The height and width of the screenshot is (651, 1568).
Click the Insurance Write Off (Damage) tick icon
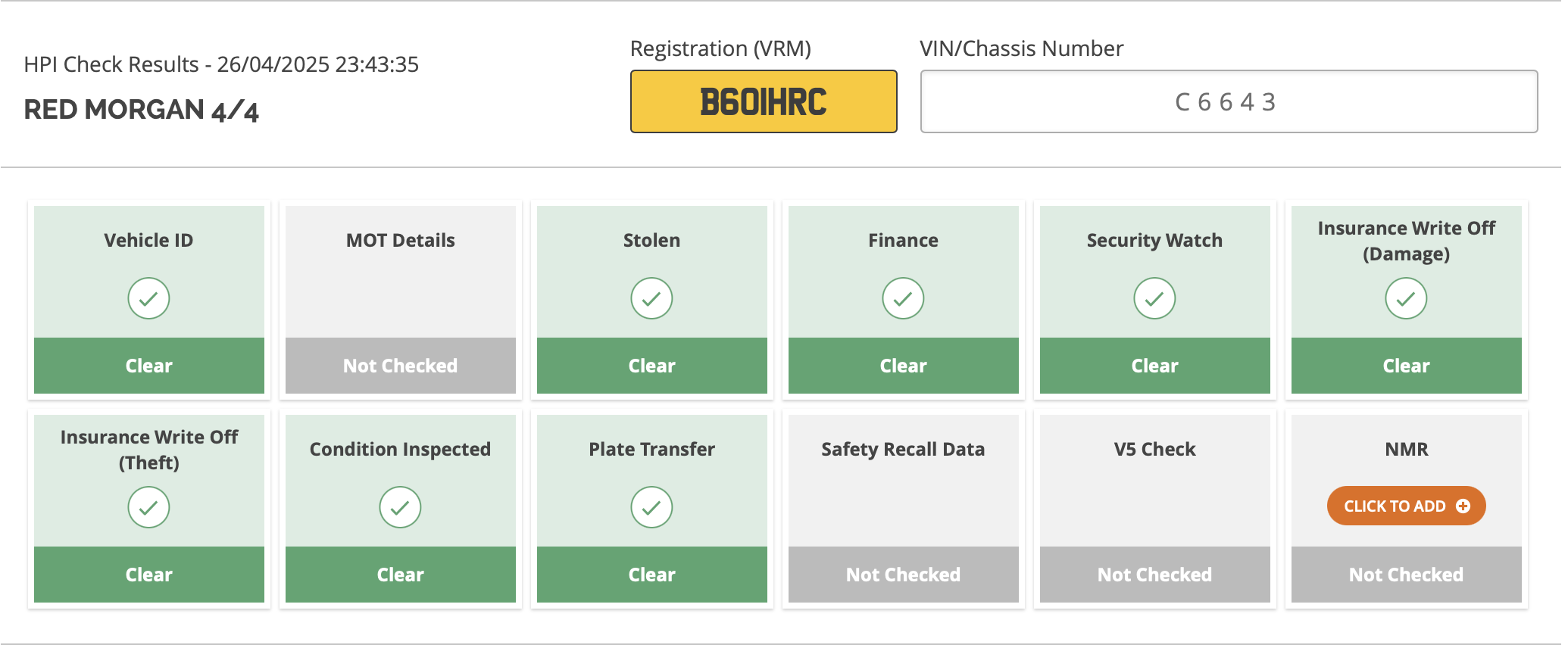[x=1406, y=298]
